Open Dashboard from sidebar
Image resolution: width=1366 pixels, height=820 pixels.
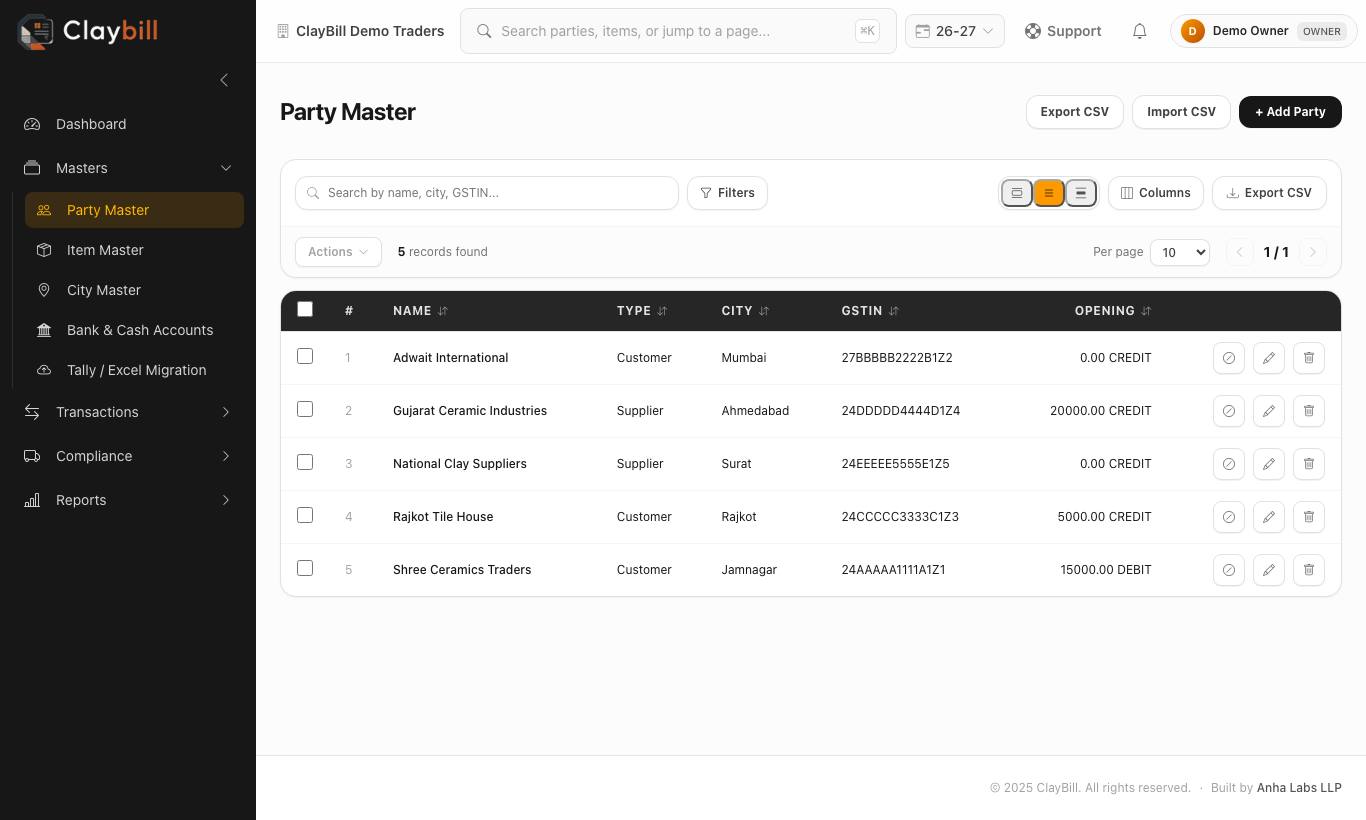[x=128, y=124]
